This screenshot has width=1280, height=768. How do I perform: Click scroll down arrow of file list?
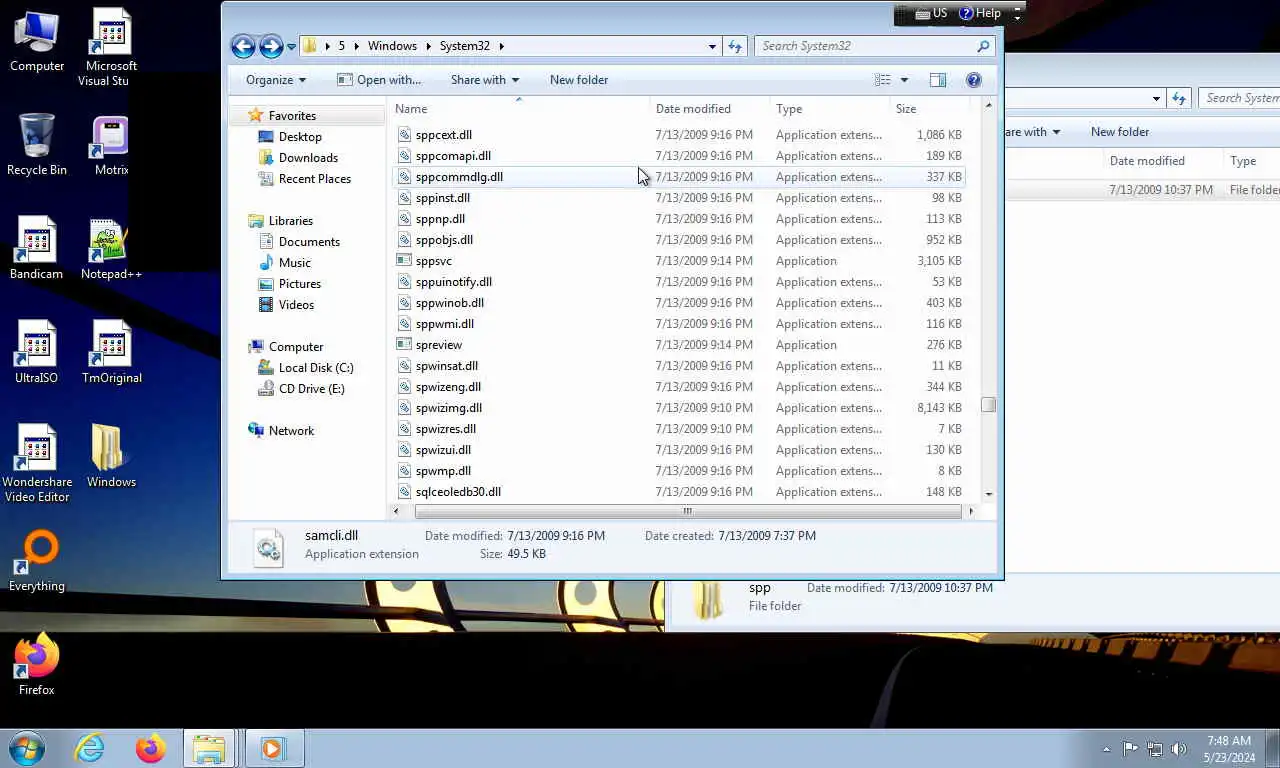pos(988,494)
